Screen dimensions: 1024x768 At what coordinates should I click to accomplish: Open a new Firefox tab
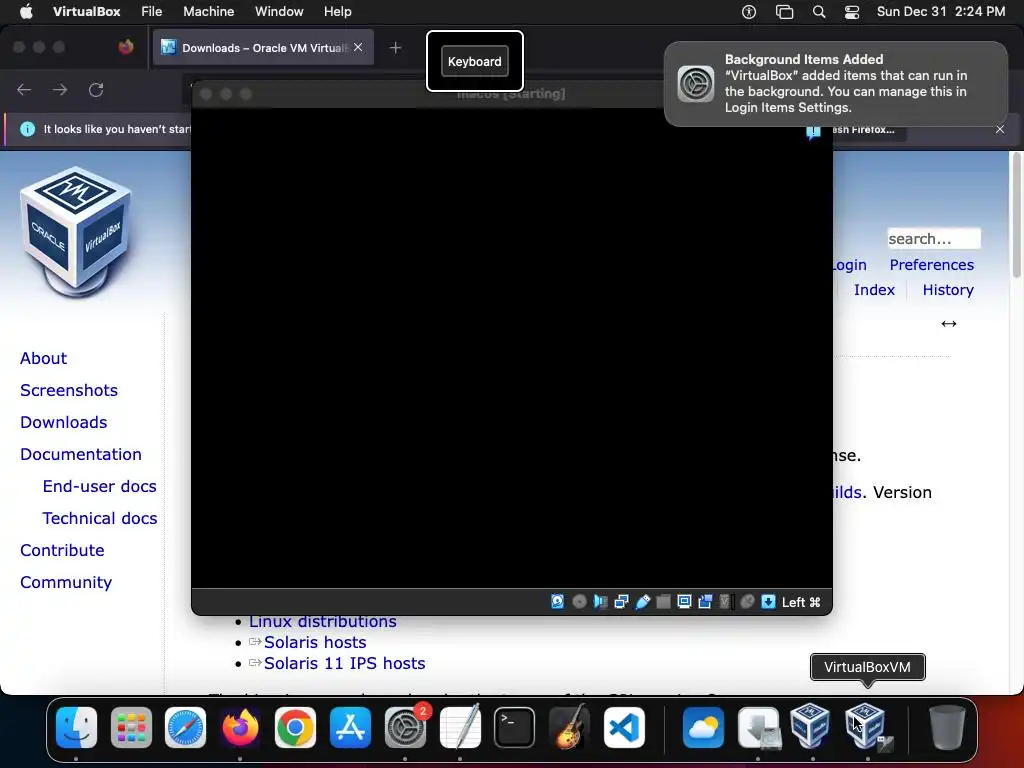[x=395, y=48]
